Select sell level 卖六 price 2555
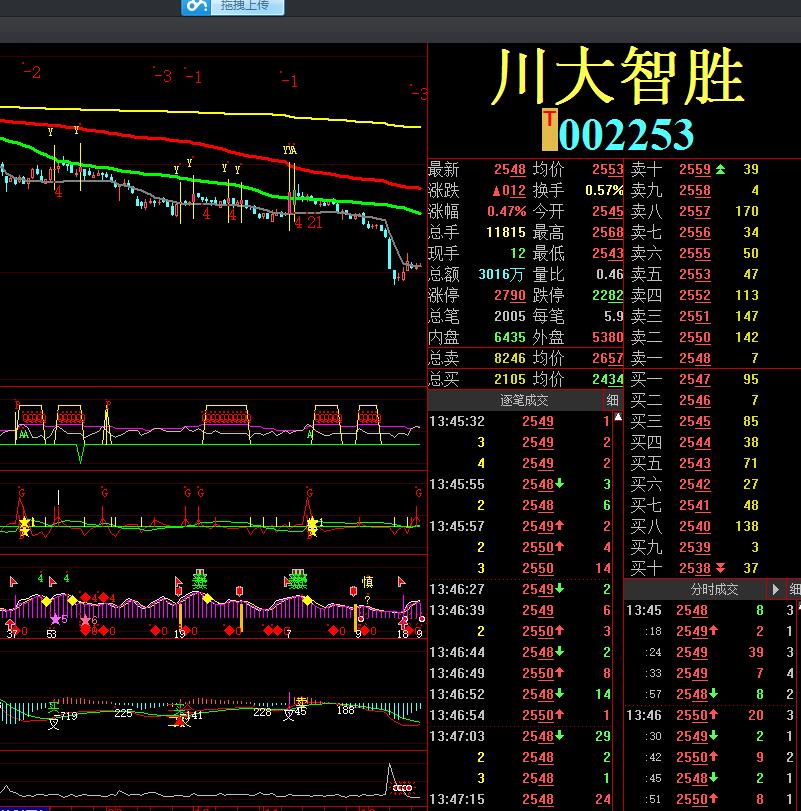The height and width of the screenshot is (811, 801). [x=694, y=253]
